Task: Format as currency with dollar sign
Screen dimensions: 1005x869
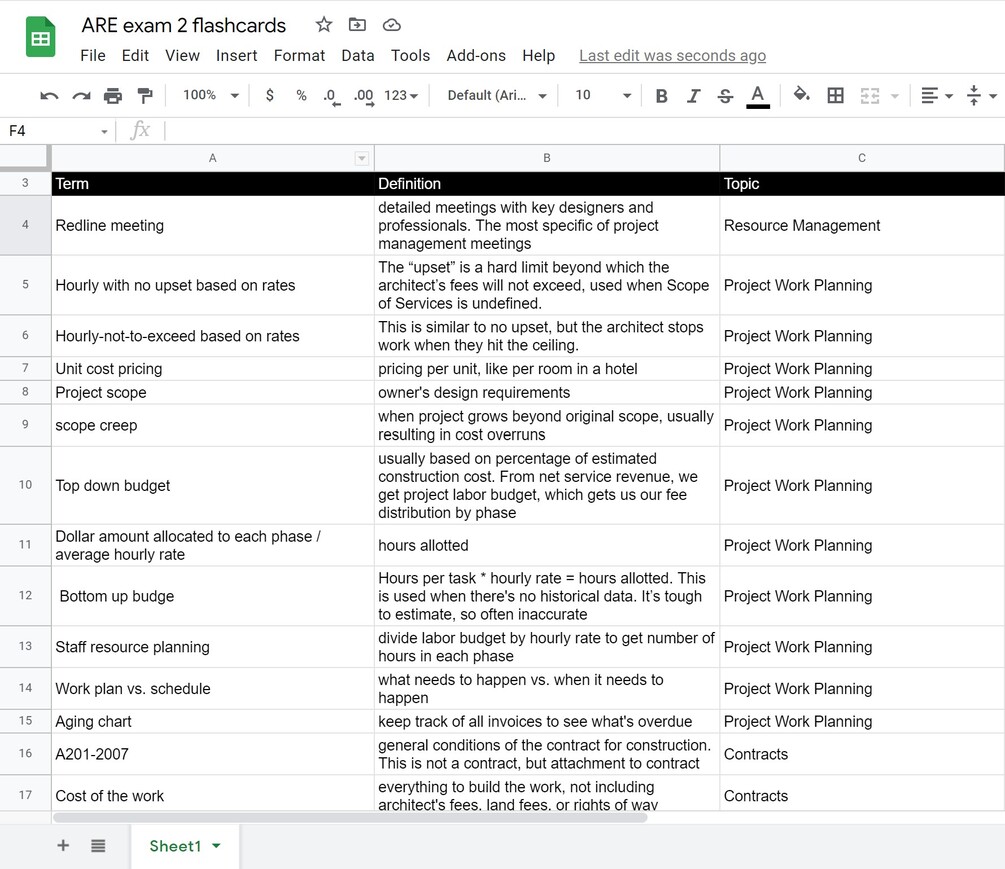Action: [270, 95]
